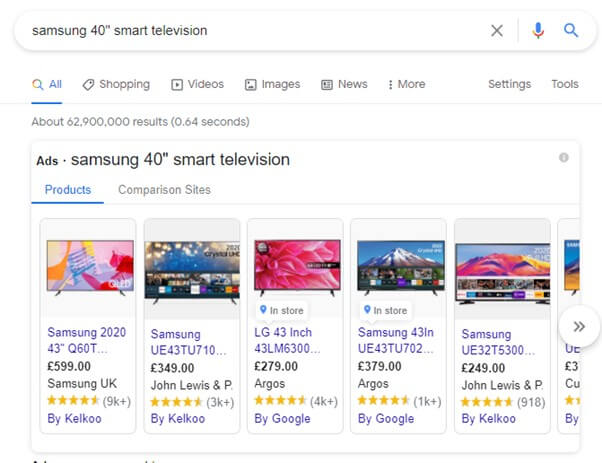The width and height of the screenshot is (602, 463).
Task: Click the In store pin on Samsung 43In
Action: coord(385,310)
